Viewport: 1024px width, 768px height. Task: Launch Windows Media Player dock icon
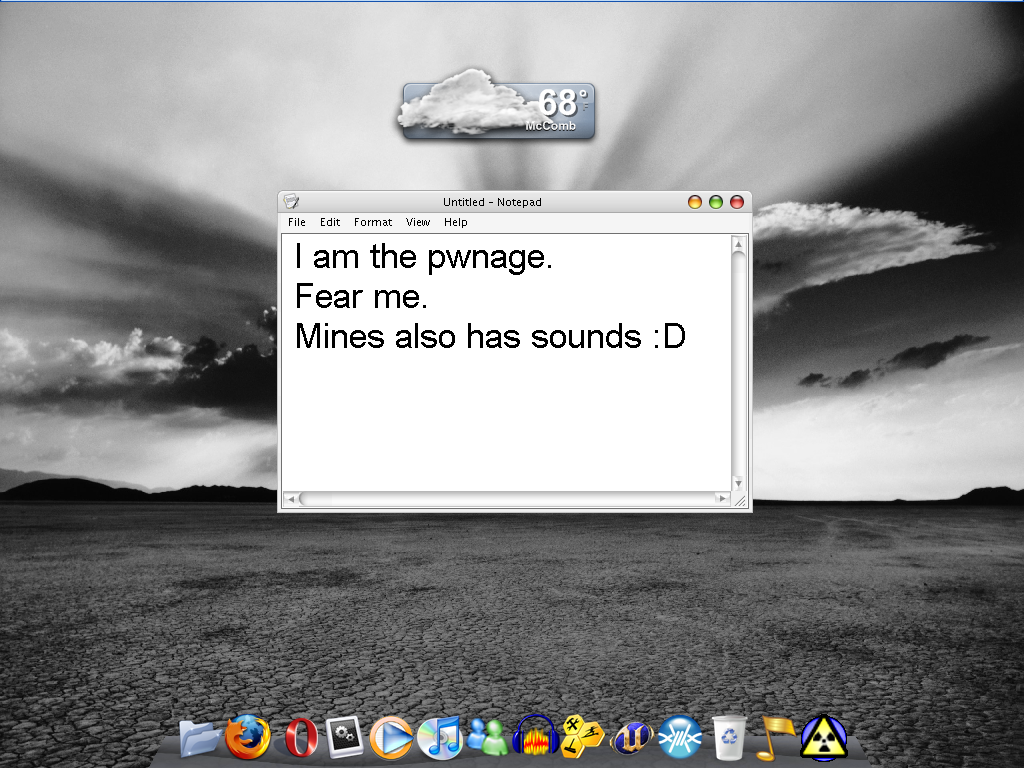tap(391, 739)
